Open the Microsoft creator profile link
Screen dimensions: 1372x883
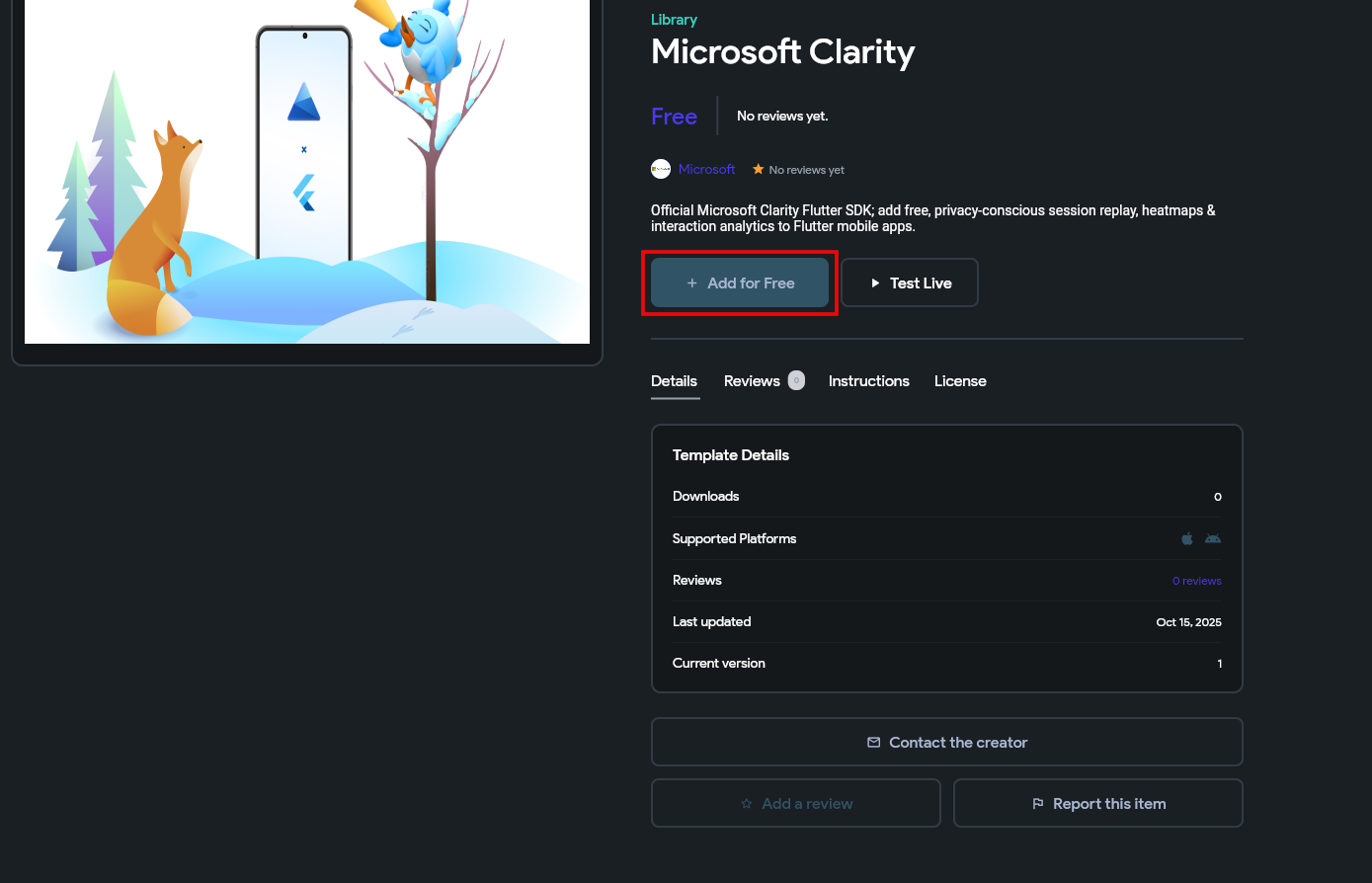[706, 169]
